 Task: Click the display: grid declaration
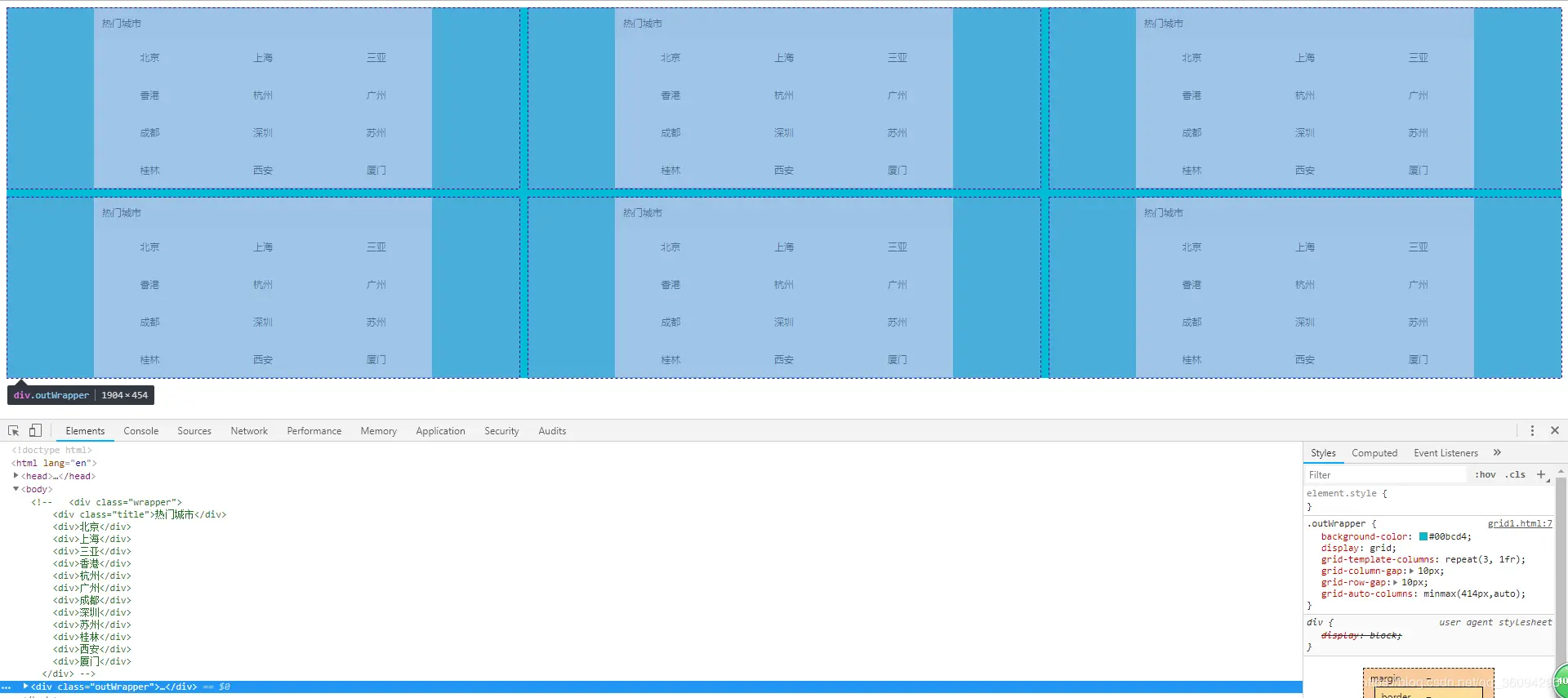tap(1358, 548)
